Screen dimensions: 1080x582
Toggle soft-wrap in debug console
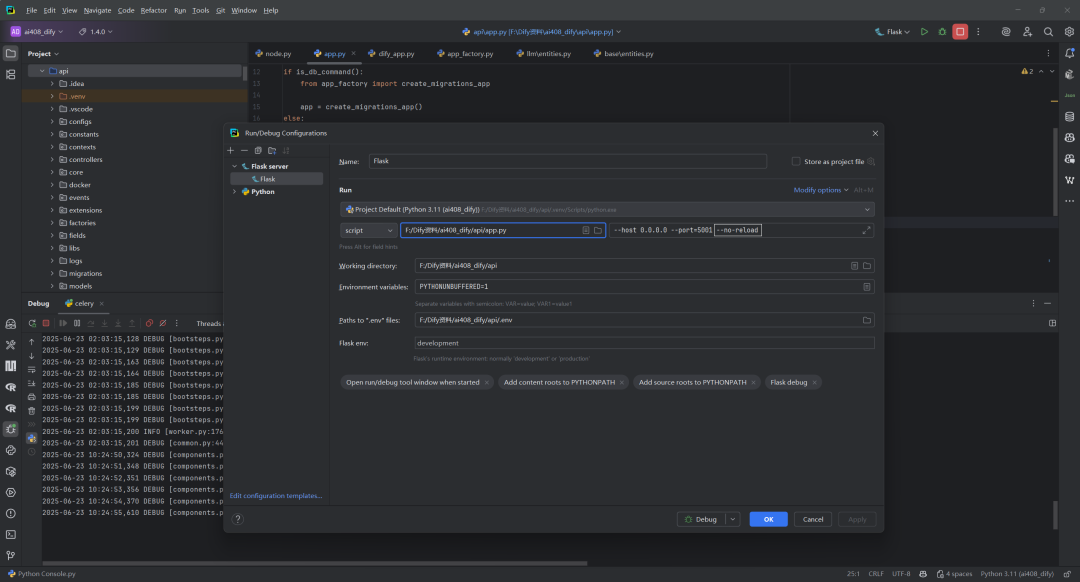32,370
